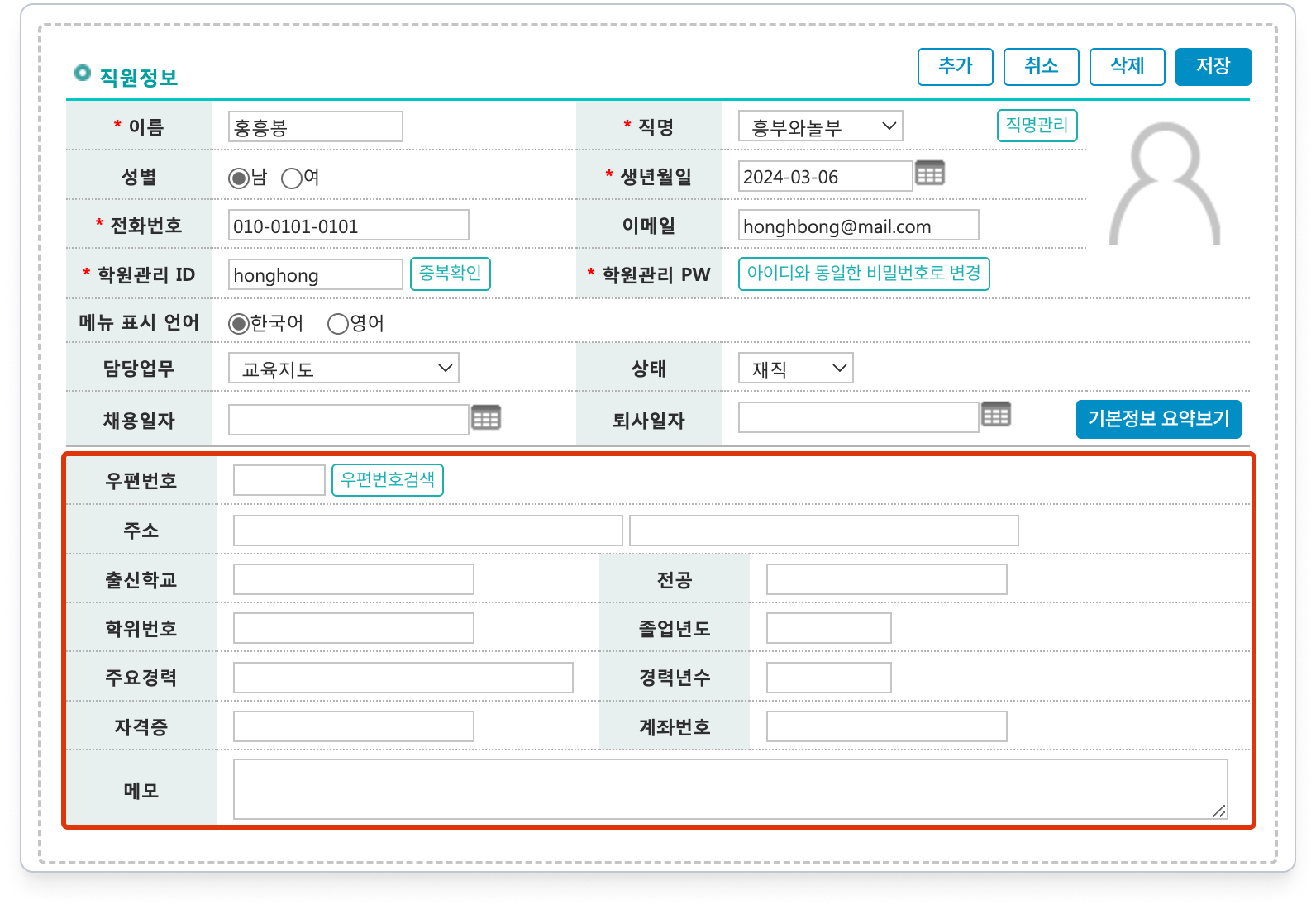Check ID duplication with 중복확인
This screenshot has width=1316, height=909.
[451, 274]
